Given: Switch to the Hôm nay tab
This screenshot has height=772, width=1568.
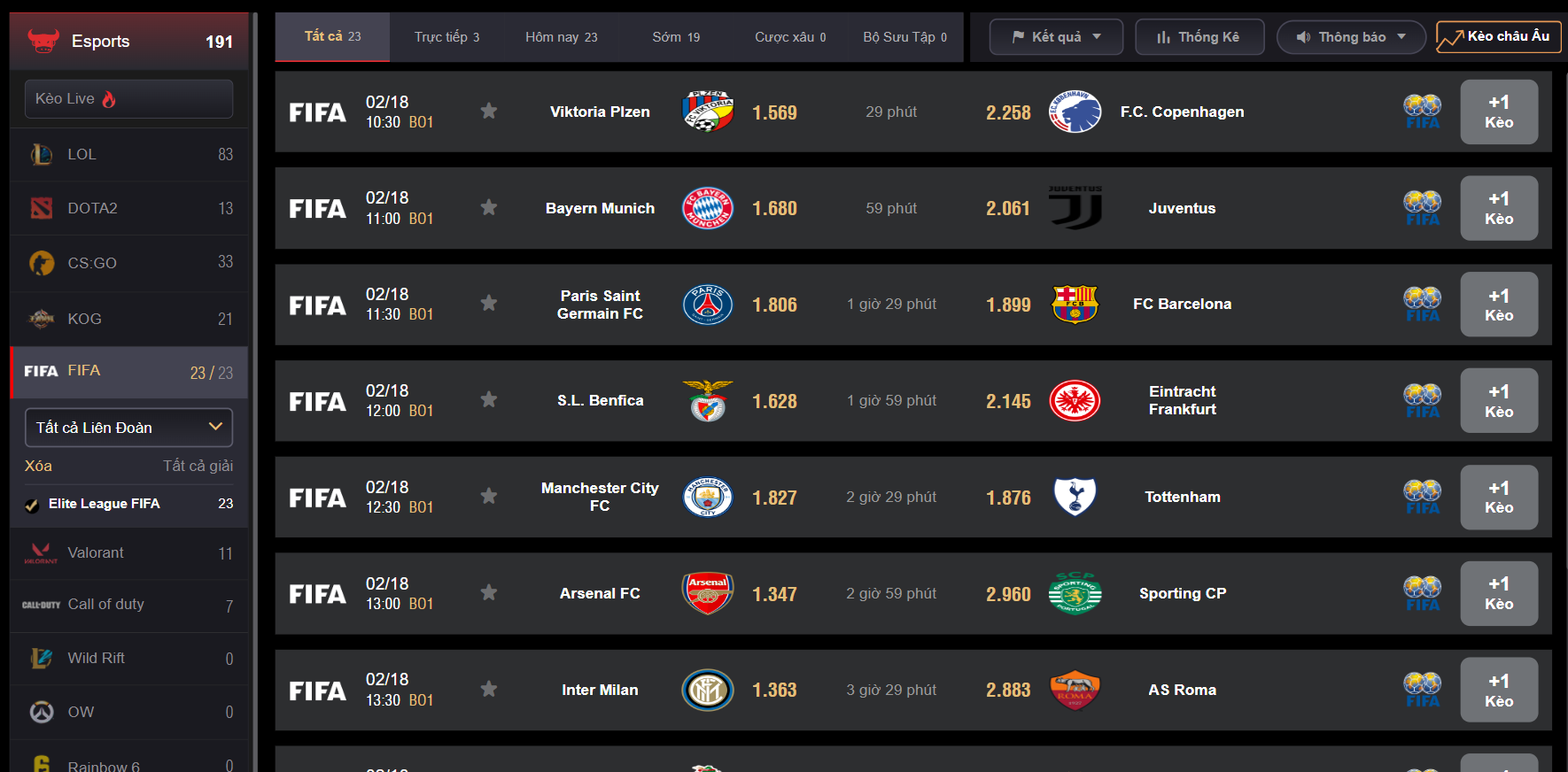Looking at the screenshot, I should [x=561, y=37].
